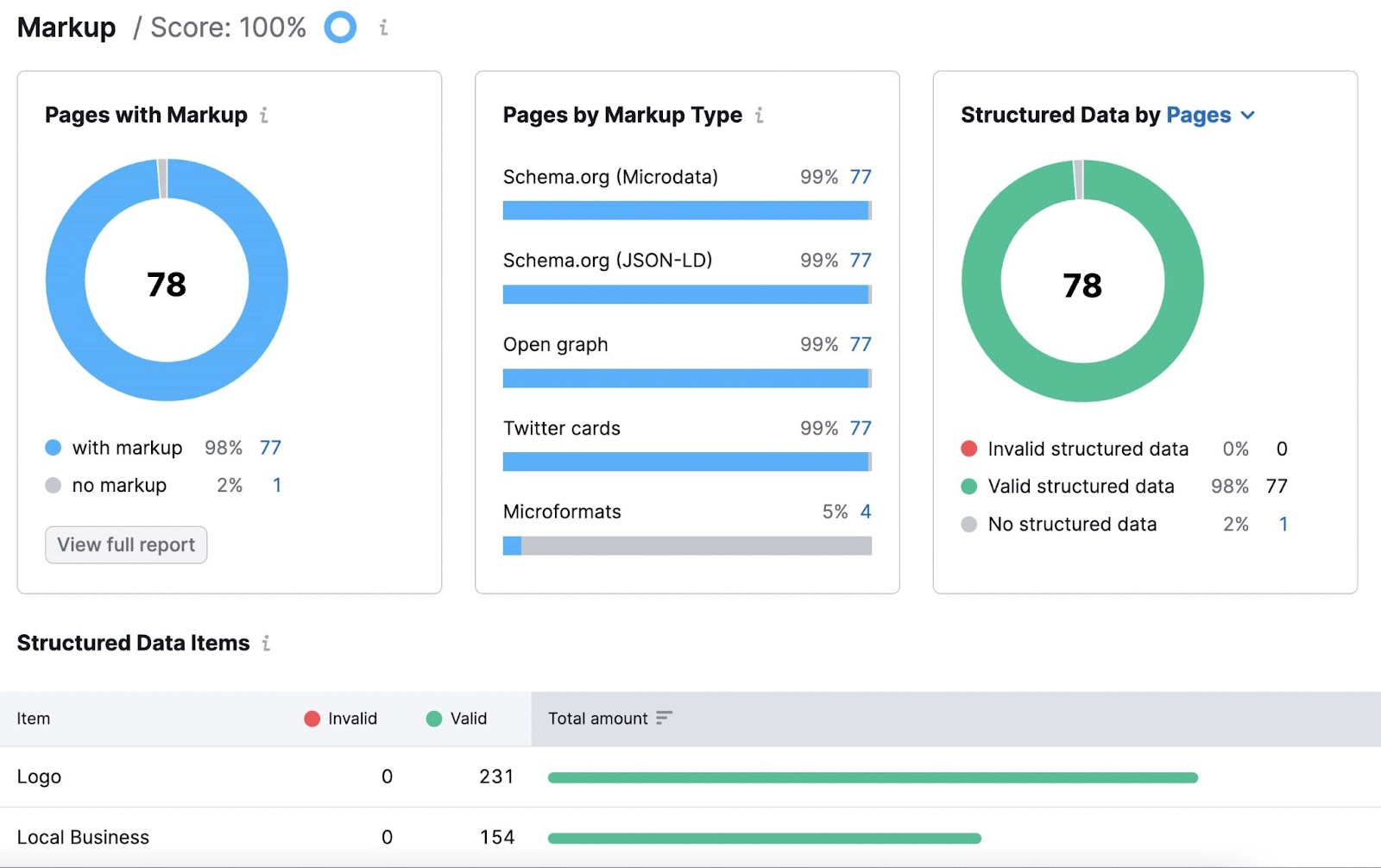
Task: Click the green Valid dot in table header
Action: tap(432, 717)
